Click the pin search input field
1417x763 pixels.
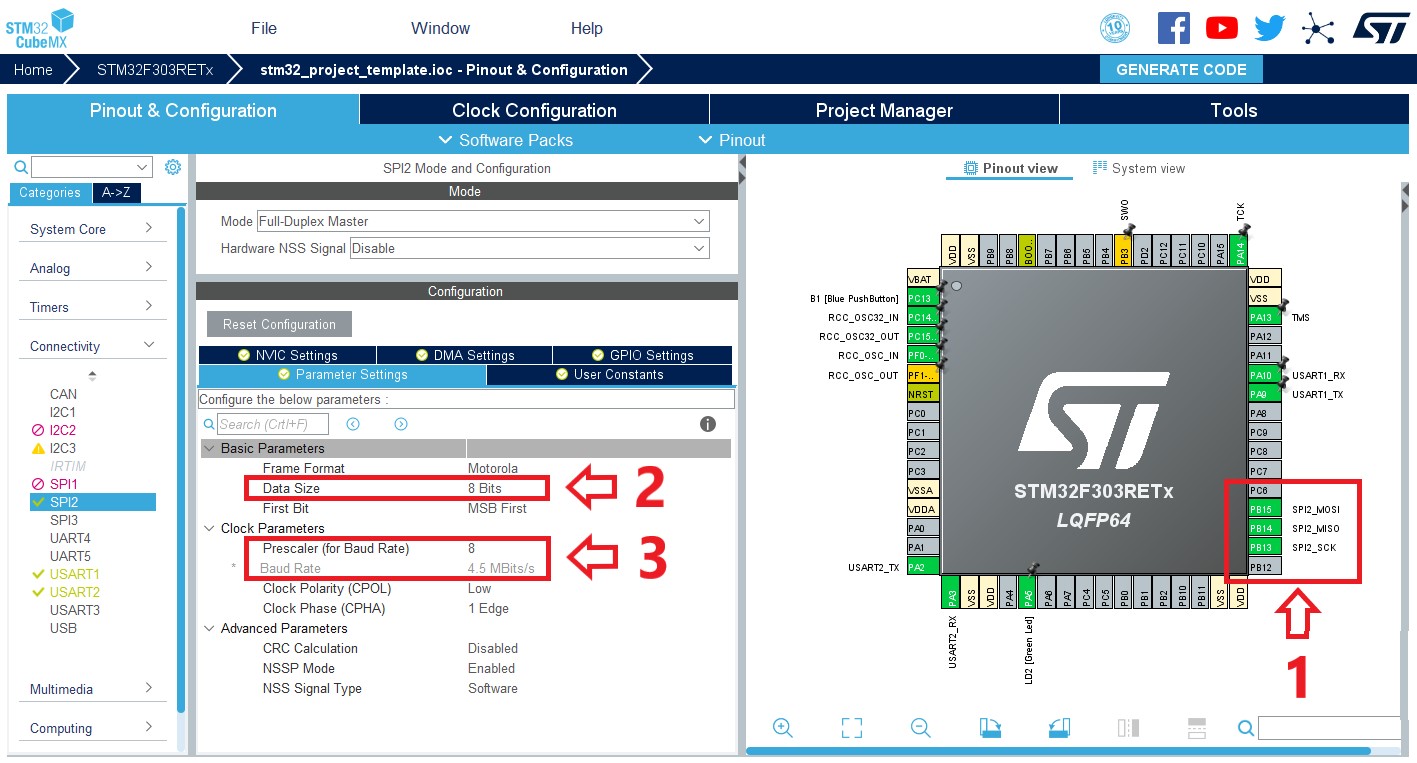tap(1331, 728)
